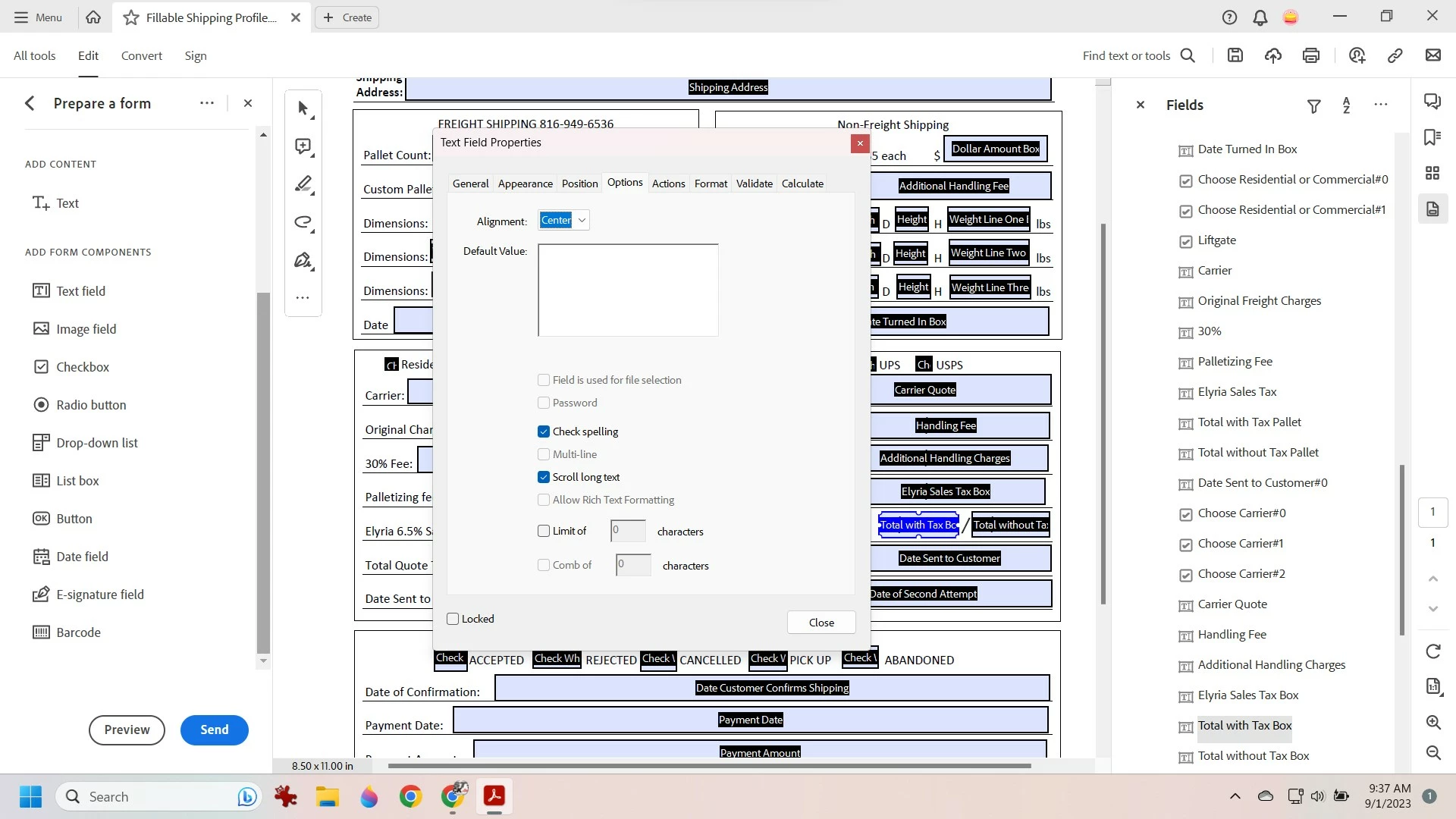The height and width of the screenshot is (819, 1456).
Task: Select the arrow selection tool
Action: pos(303,109)
